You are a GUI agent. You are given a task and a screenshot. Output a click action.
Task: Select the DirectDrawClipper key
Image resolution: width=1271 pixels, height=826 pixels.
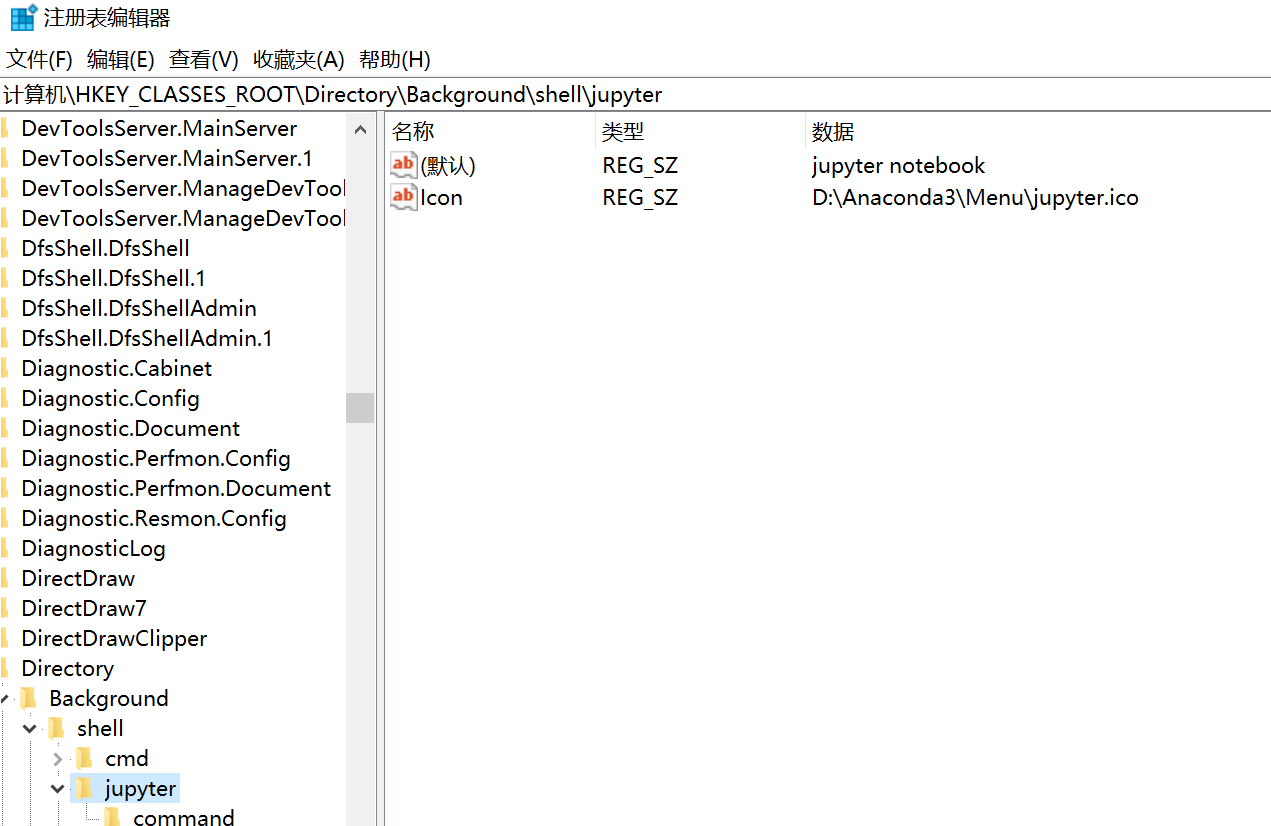coord(113,638)
